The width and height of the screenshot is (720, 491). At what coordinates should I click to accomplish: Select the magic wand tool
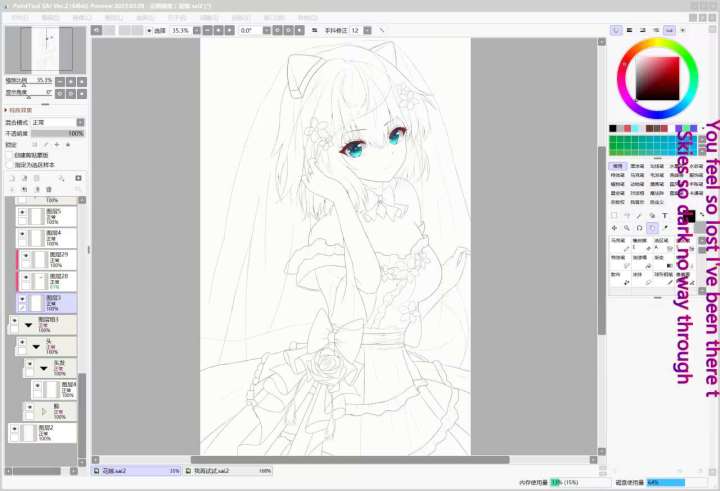[x=639, y=215]
